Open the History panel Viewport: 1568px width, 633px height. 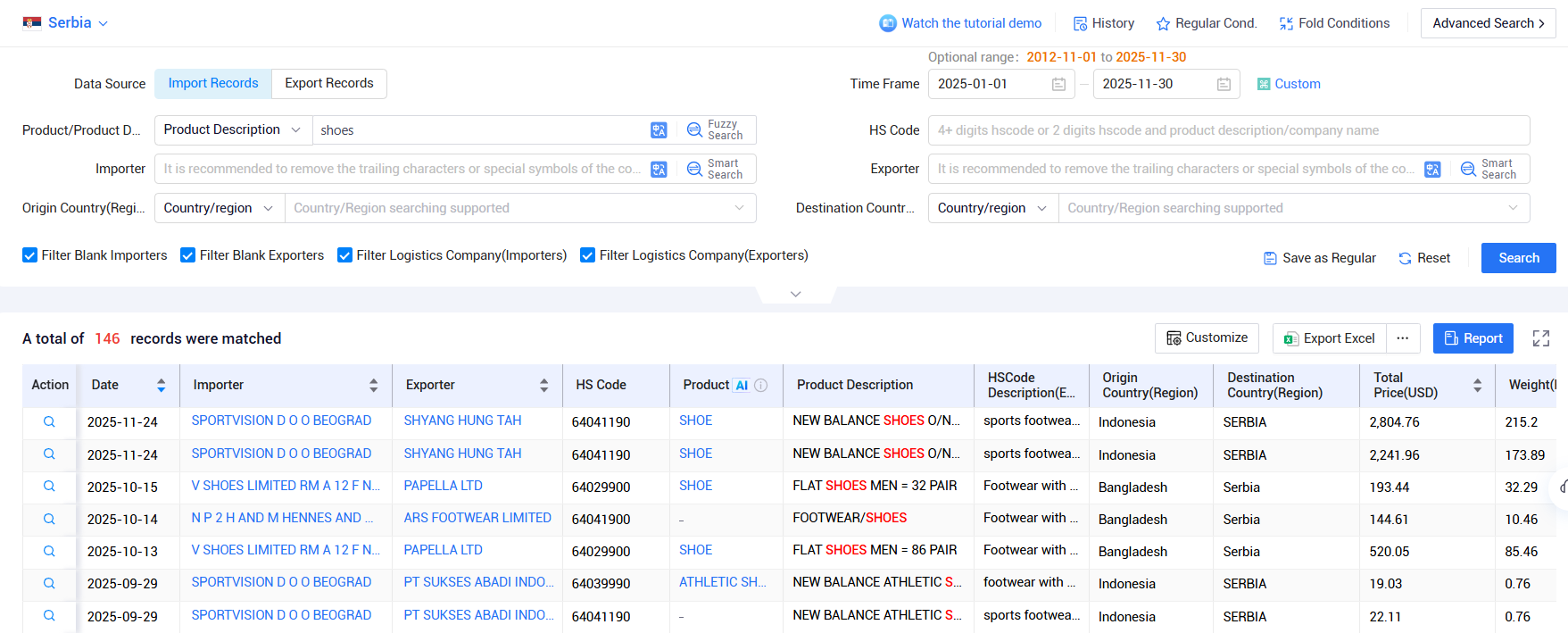(x=1104, y=23)
